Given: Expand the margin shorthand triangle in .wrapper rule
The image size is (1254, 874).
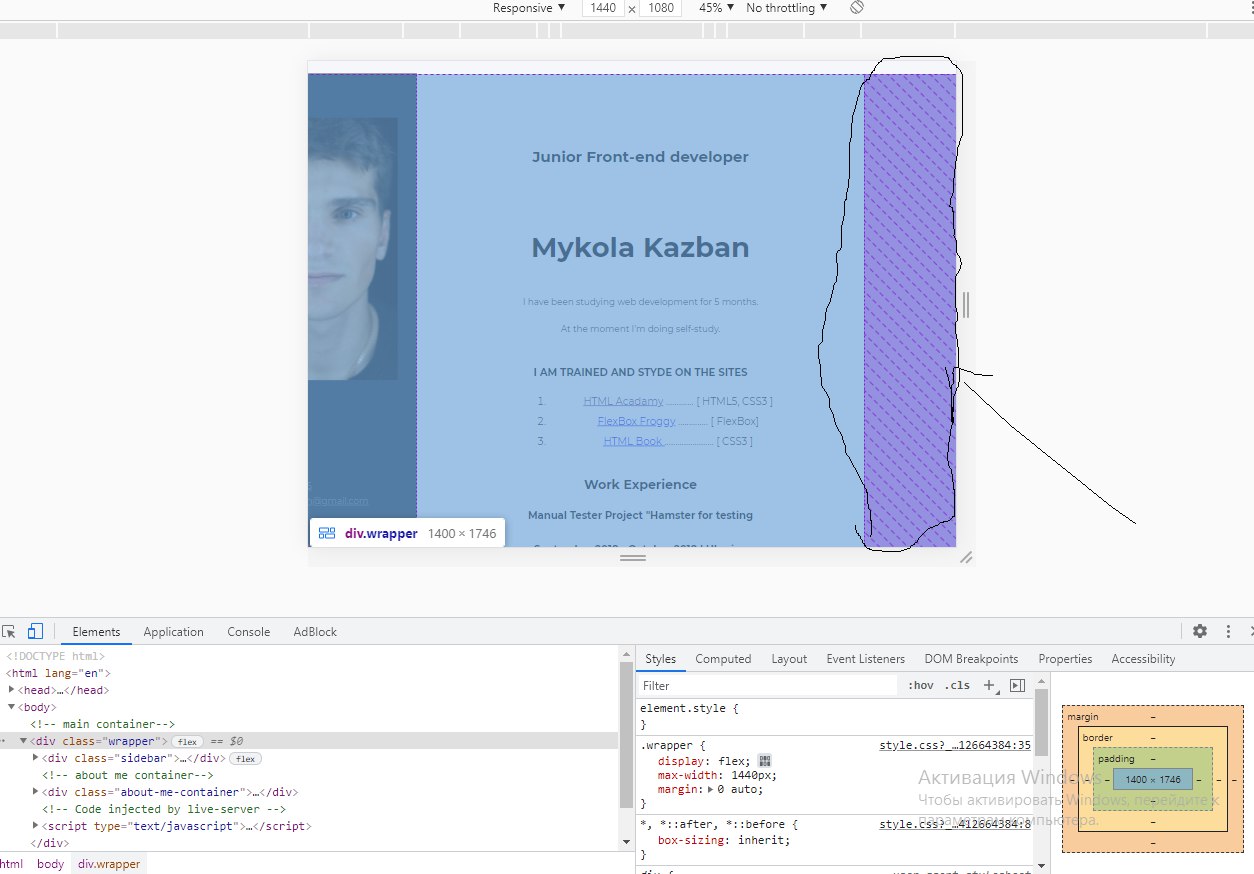Looking at the screenshot, I should (710, 789).
